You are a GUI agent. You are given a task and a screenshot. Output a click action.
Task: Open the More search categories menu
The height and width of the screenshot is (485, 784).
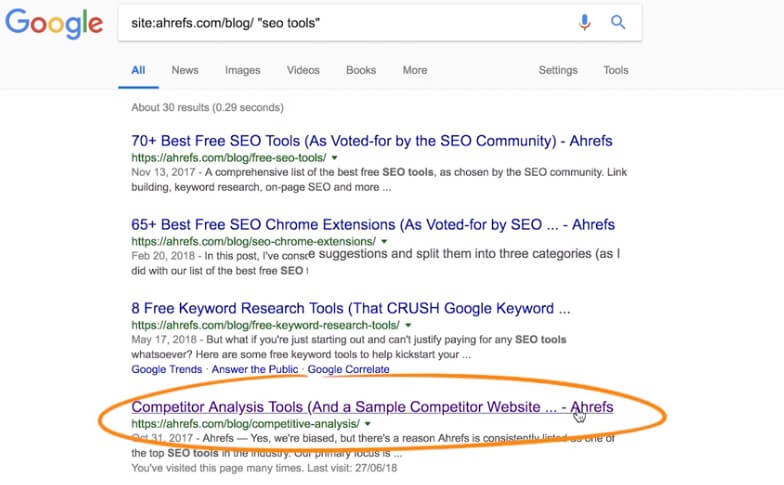[x=415, y=70]
